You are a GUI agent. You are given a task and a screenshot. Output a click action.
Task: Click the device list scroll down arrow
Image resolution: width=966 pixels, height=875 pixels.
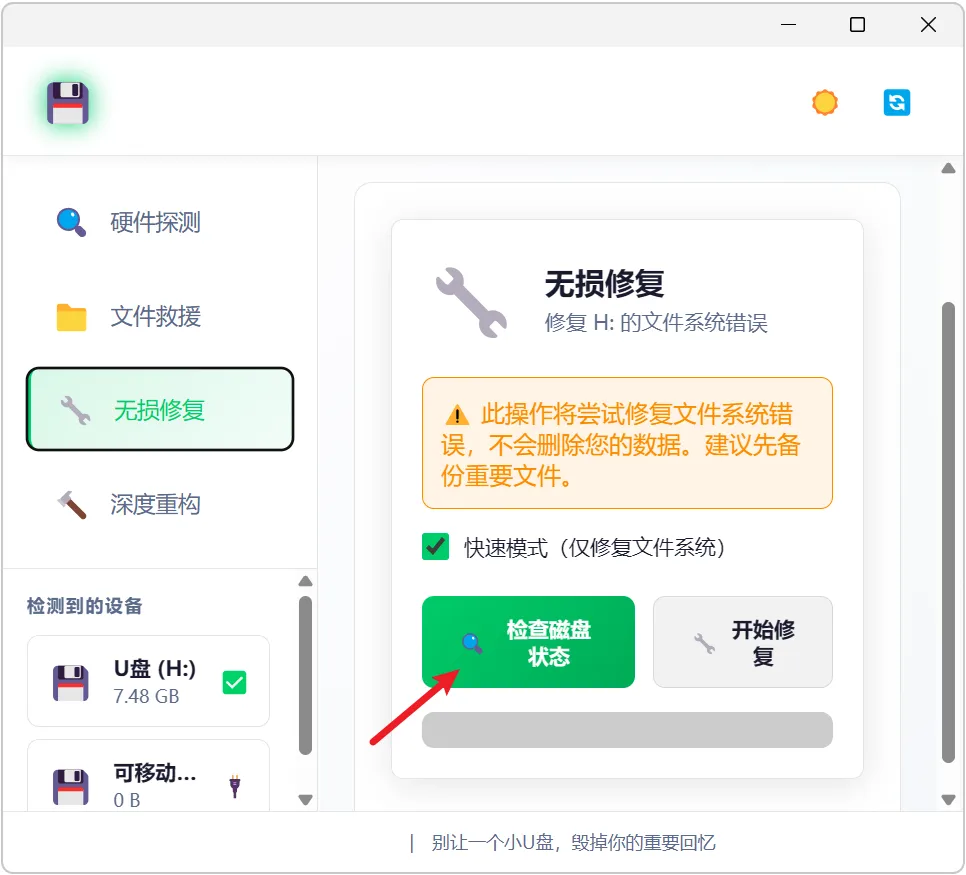pyautogui.click(x=305, y=800)
